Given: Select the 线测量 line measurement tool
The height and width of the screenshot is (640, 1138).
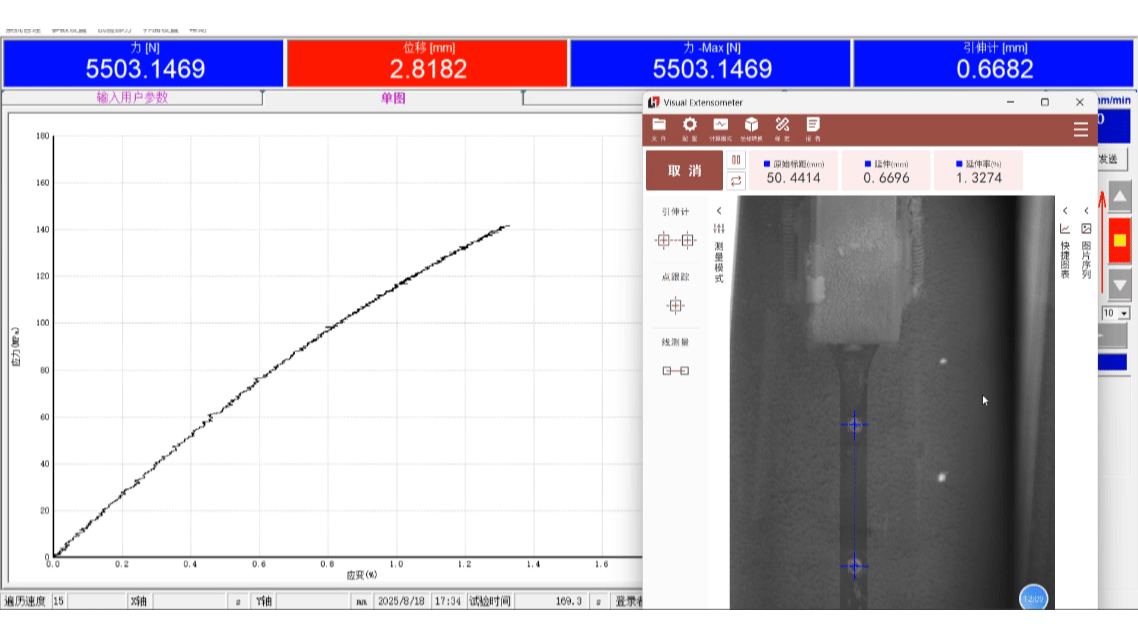Looking at the screenshot, I should [x=675, y=371].
